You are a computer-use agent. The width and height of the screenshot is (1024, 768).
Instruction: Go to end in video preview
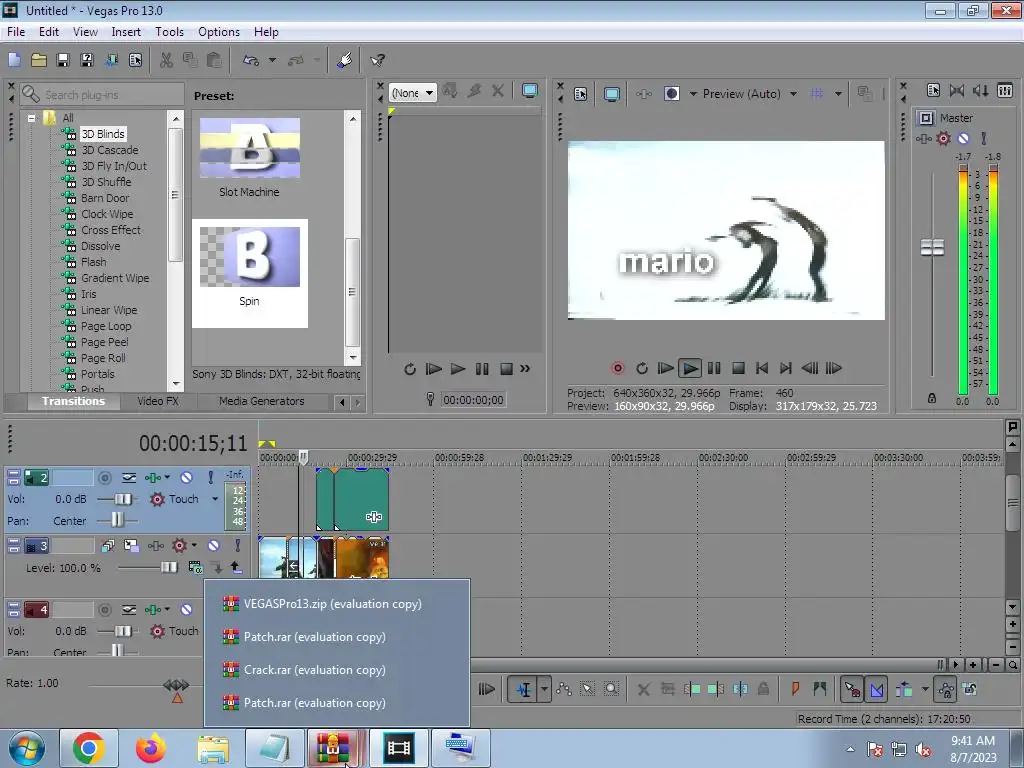pos(786,368)
